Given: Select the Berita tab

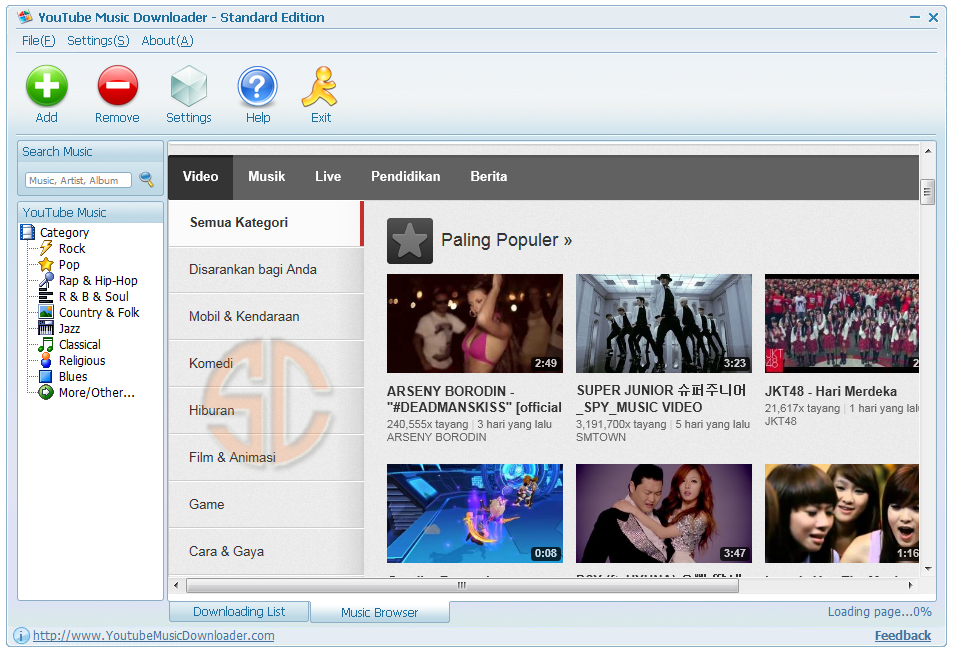Looking at the screenshot, I should coord(489,177).
